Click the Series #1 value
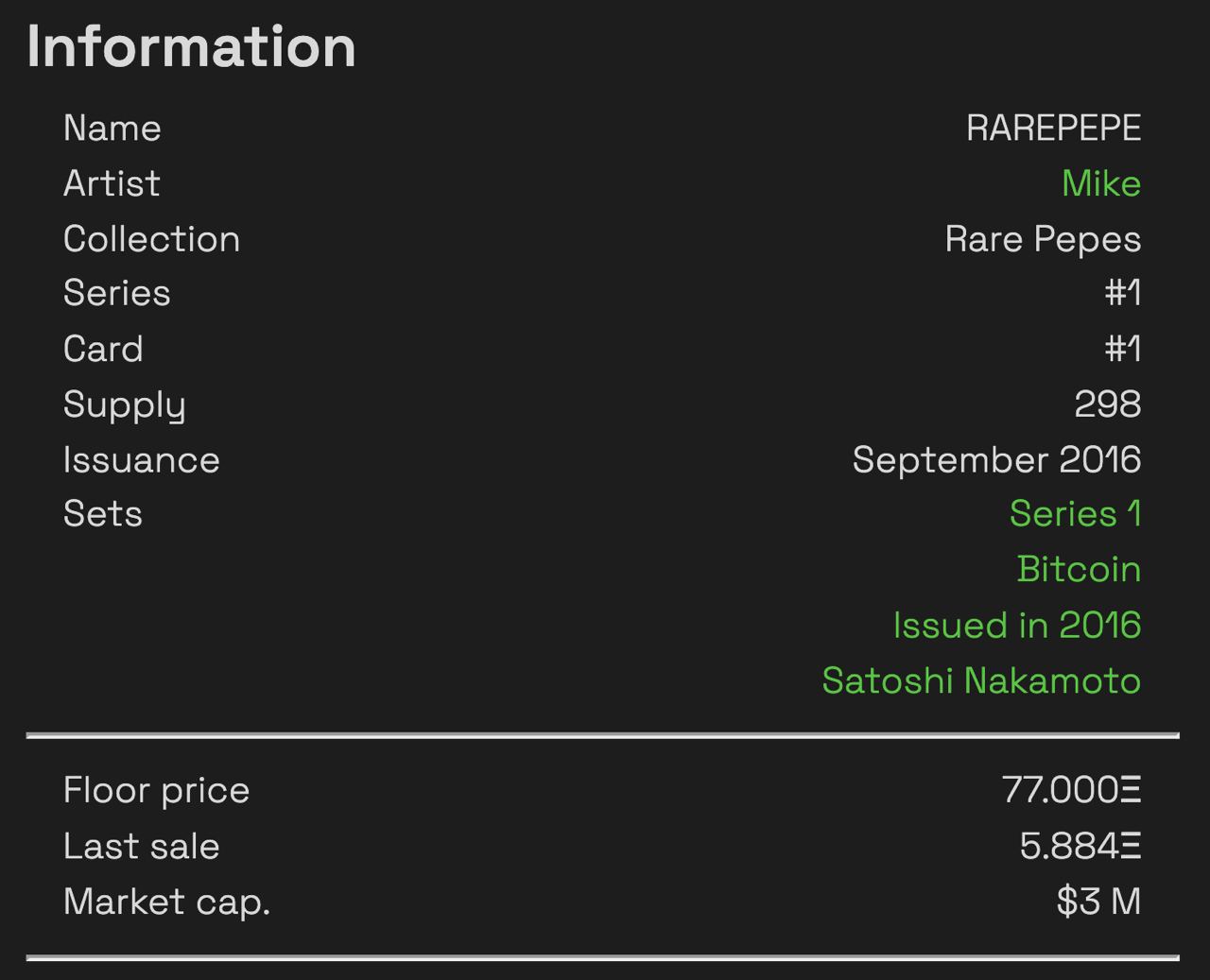 1123,293
